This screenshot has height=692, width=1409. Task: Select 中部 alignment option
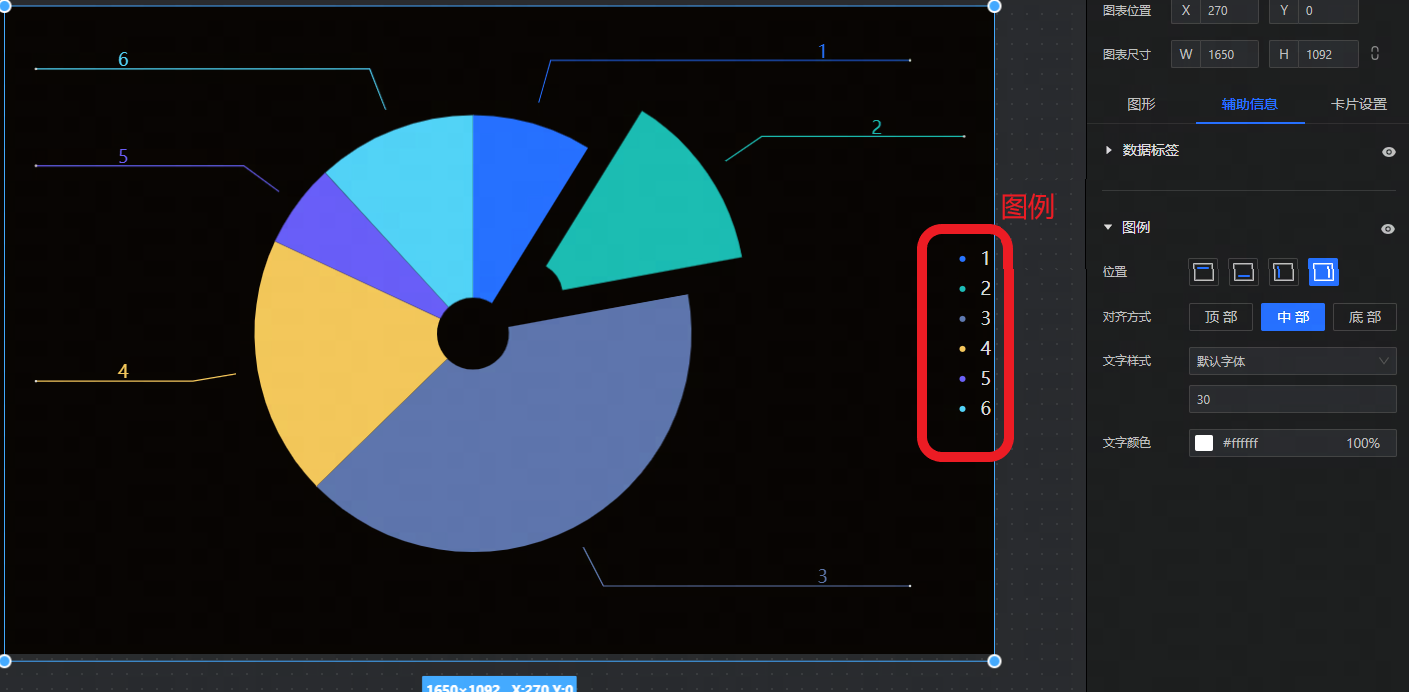1292,317
